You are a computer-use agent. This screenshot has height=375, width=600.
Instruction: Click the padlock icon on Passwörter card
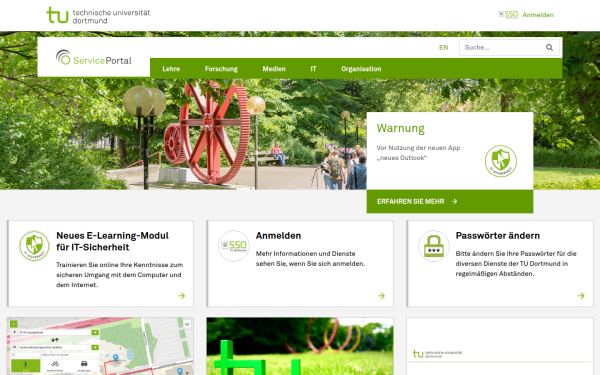tap(434, 246)
